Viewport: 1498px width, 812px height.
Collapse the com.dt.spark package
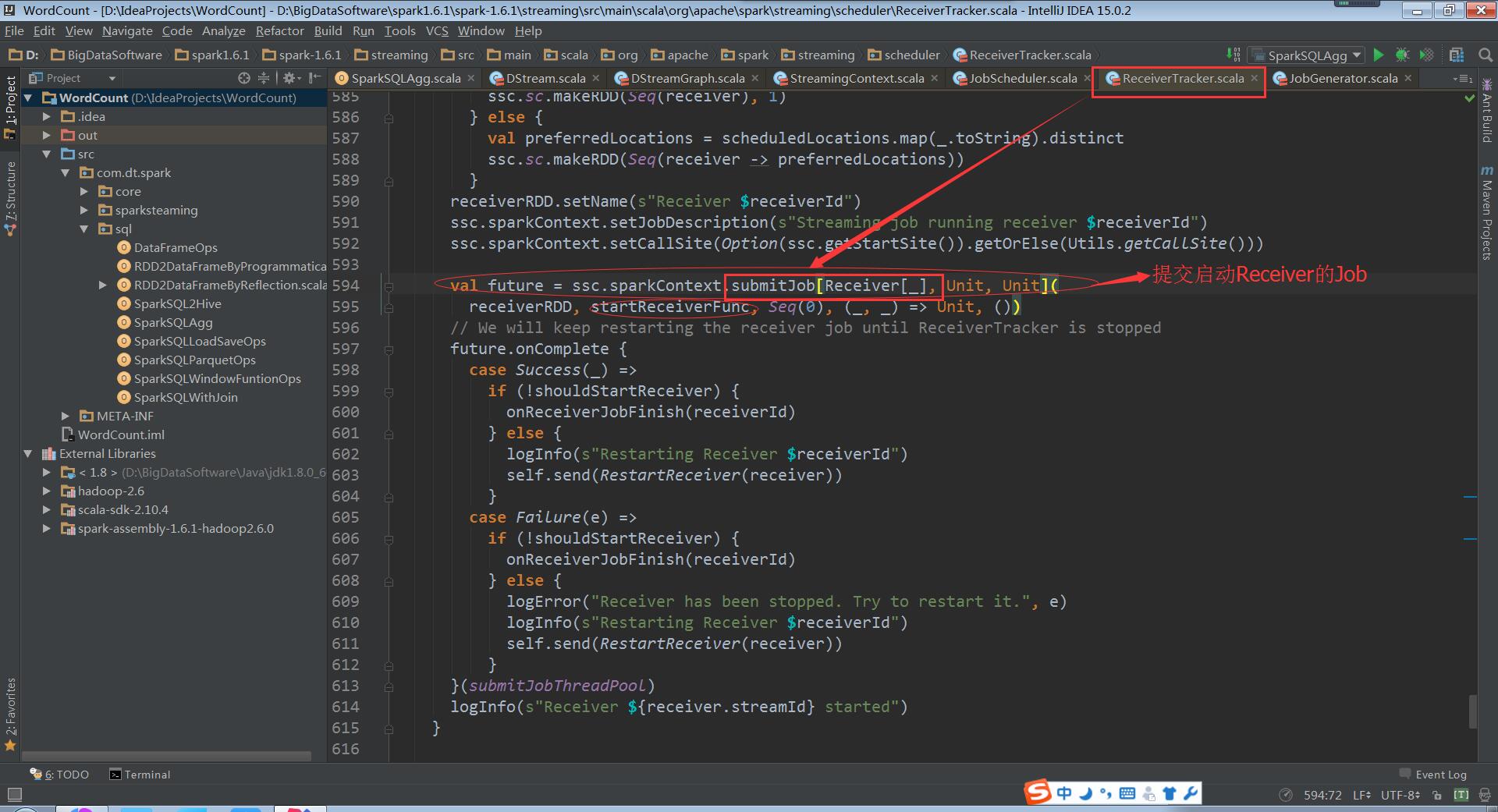[66, 172]
